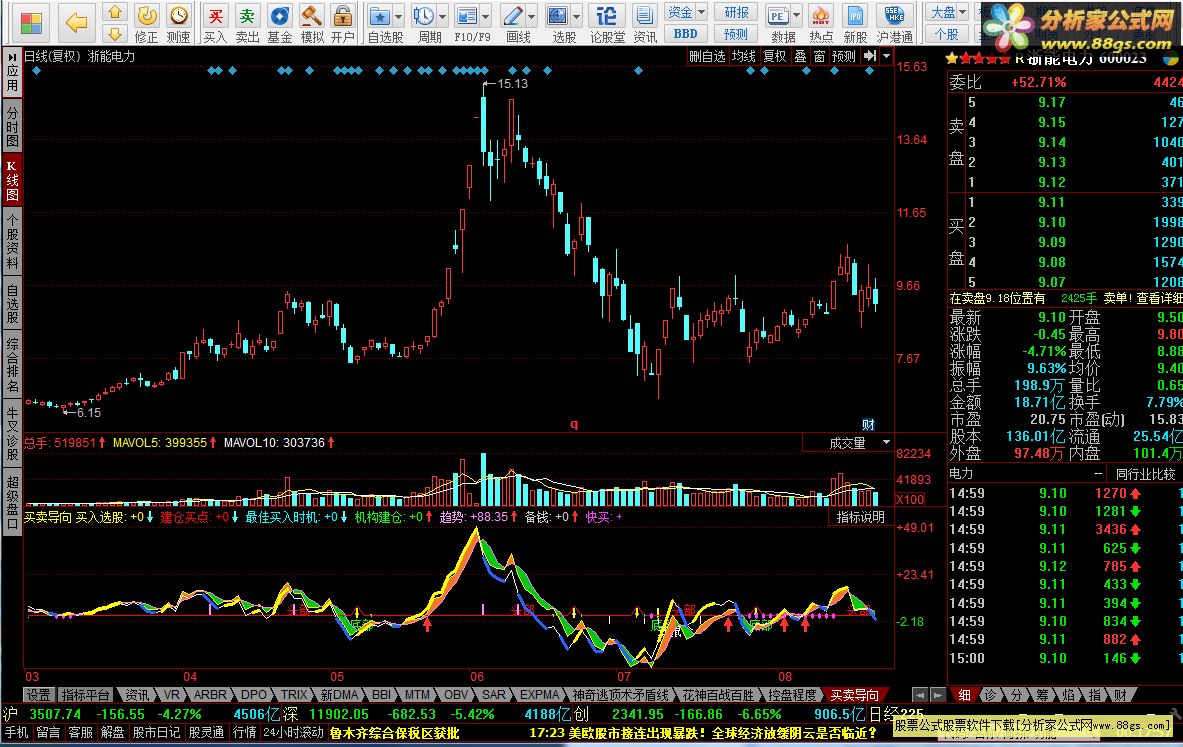
Task: Switch to the 筹 chips tab in right panel
Action: point(1042,695)
